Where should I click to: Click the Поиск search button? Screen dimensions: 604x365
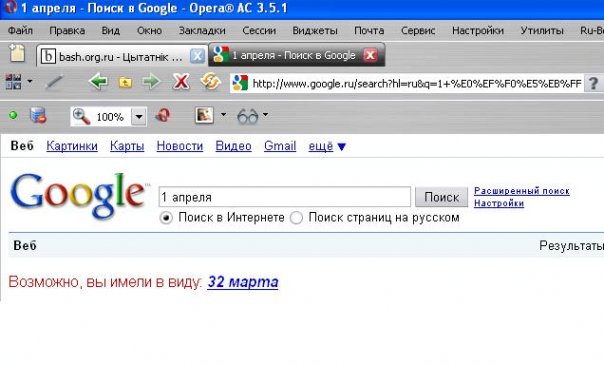click(x=441, y=197)
